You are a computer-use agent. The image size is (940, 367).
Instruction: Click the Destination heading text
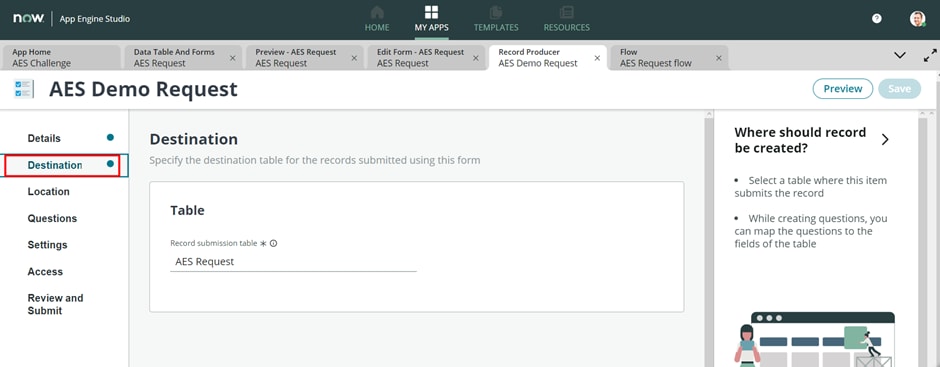pyautogui.click(x=194, y=139)
